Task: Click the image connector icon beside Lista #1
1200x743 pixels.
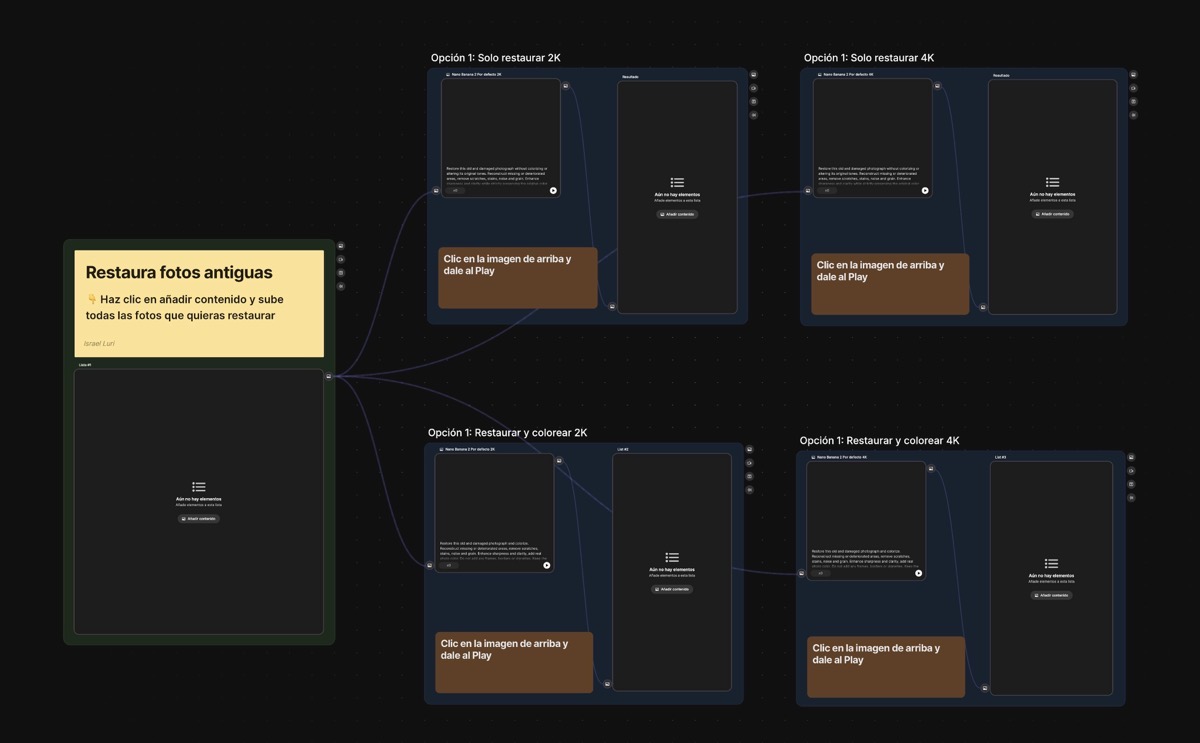Action: tap(328, 376)
